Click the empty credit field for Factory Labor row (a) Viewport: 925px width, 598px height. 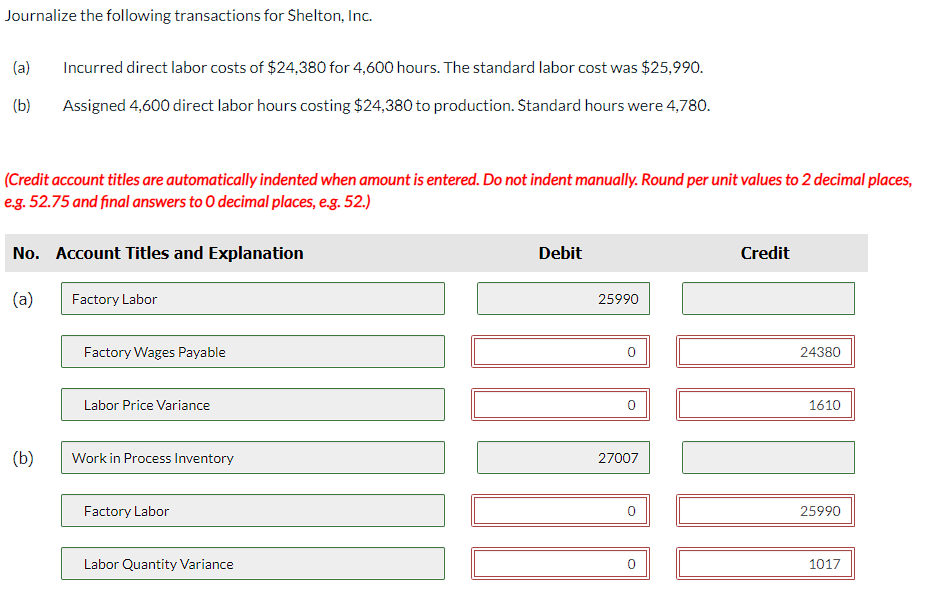768,298
